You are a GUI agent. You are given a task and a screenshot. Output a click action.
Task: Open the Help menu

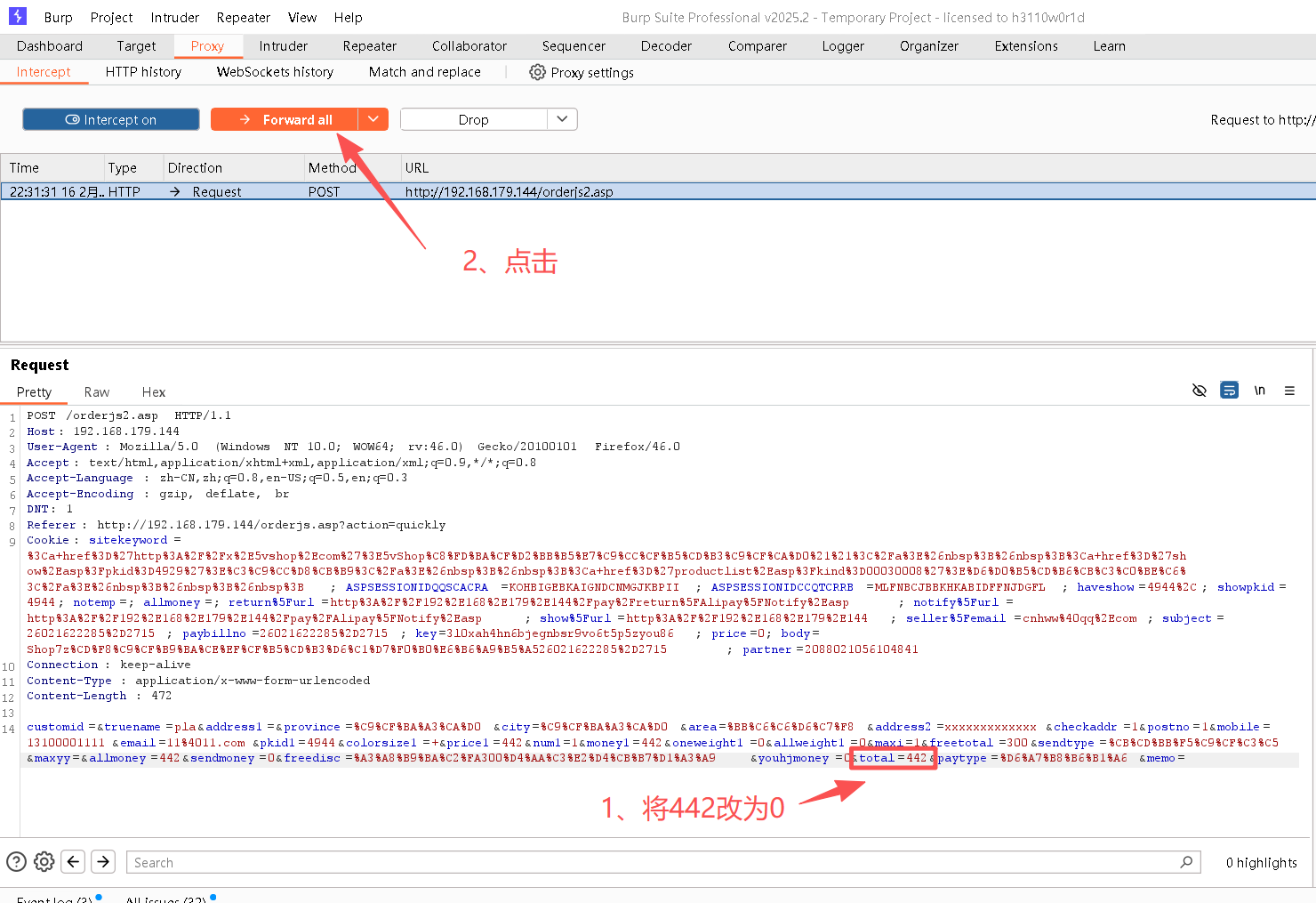pyautogui.click(x=349, y=17)
